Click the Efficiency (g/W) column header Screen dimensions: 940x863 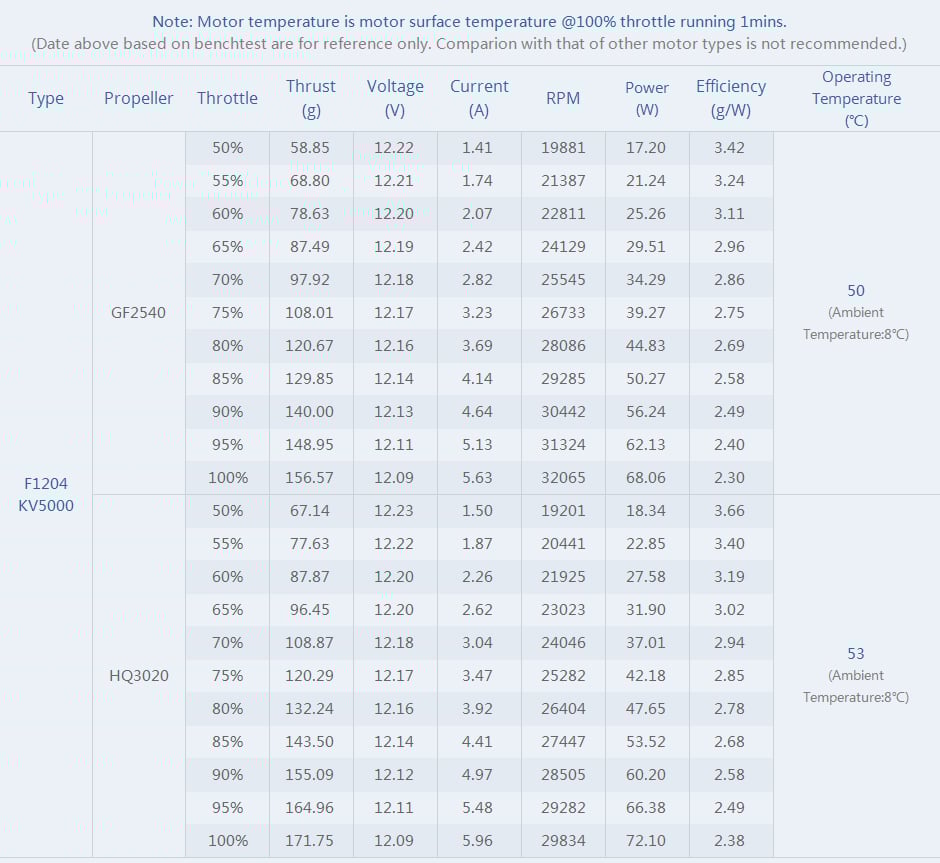pos(731,98)
